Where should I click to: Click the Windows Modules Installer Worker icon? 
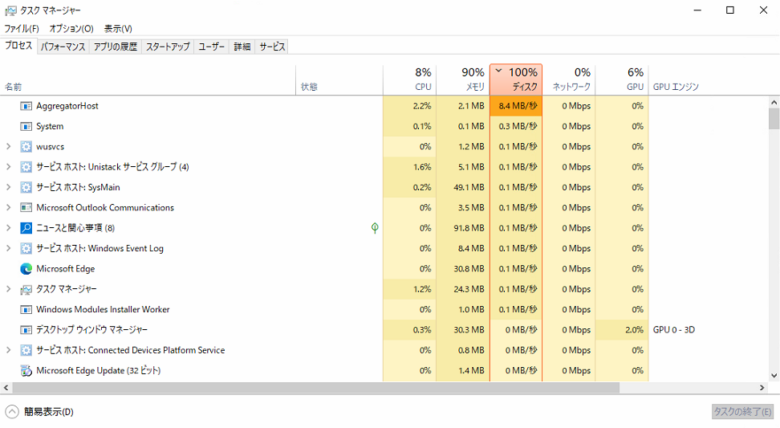coord(26,310)
